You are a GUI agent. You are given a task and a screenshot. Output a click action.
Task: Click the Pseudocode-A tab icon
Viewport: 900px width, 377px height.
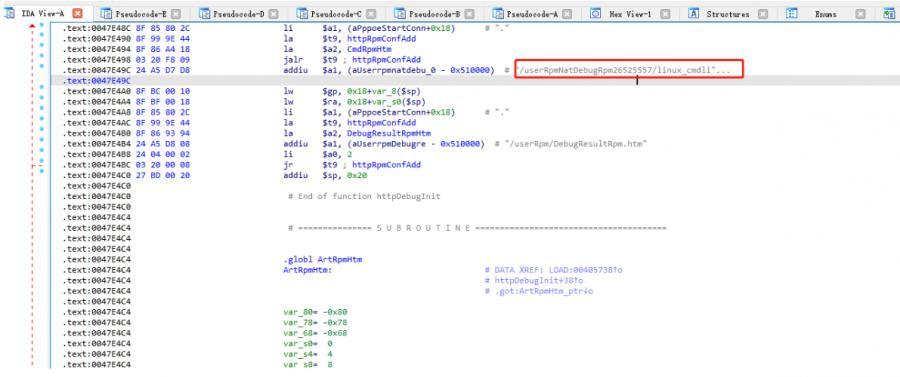click(498, 13)
